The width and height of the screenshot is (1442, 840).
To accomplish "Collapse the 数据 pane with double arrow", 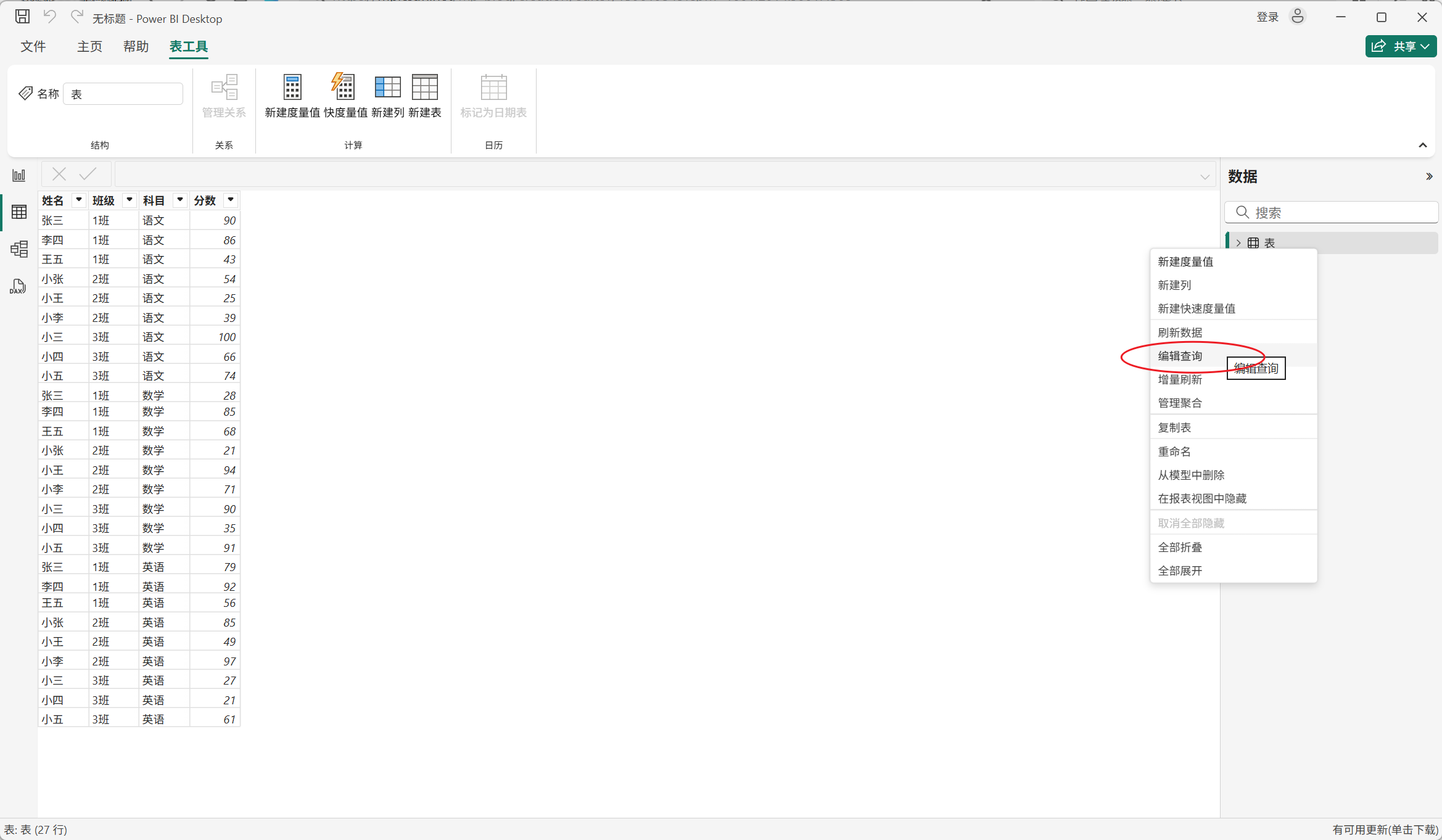I will pos(1429,177).
